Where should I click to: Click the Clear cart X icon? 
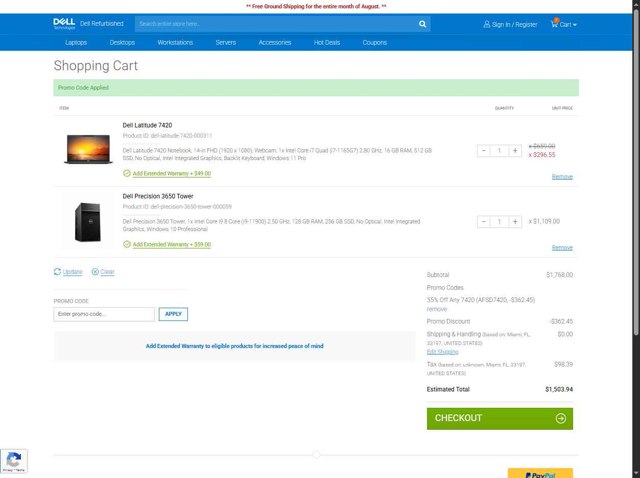(95, 271)
